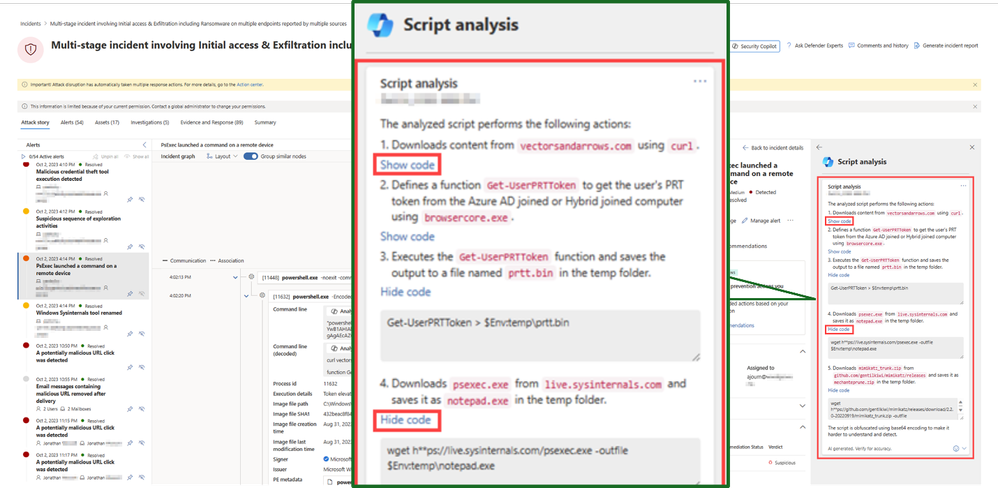Image resolution: width=998 pixels, height=488 pixels.
Task: Open the Evidence and Response (89) tab
Action: 213,122
